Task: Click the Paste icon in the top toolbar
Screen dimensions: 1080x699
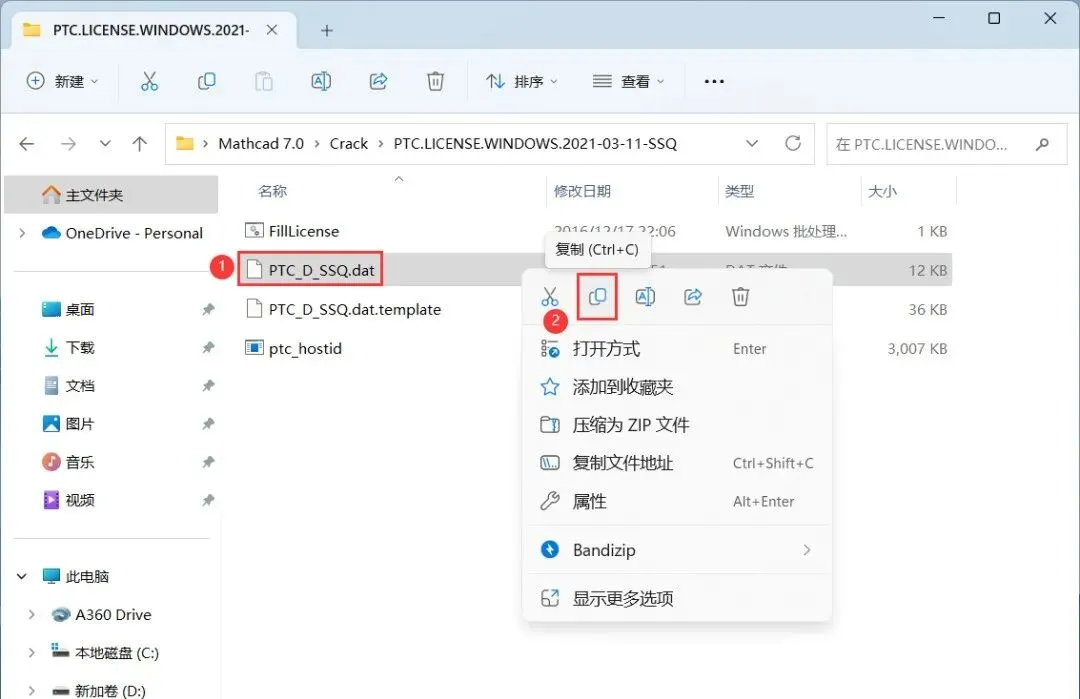Action: [x=264, y=81]
